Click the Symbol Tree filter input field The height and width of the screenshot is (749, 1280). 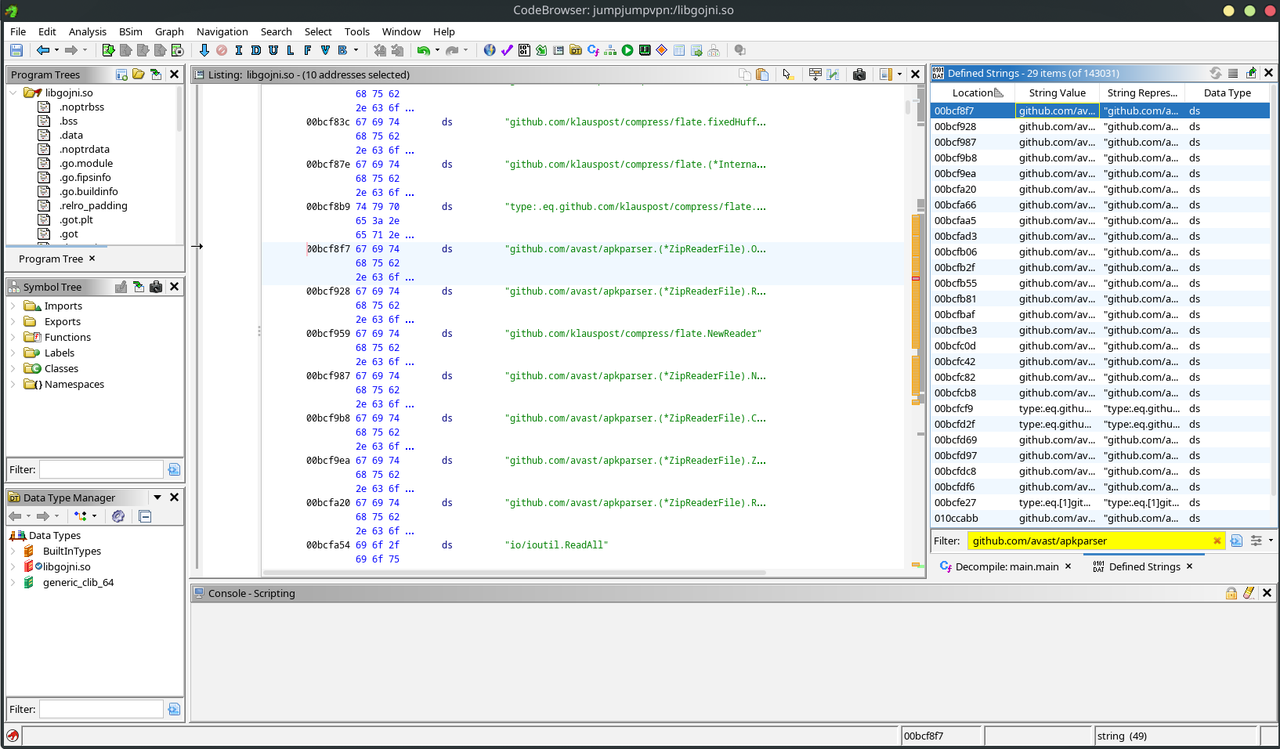pos(100,469)
